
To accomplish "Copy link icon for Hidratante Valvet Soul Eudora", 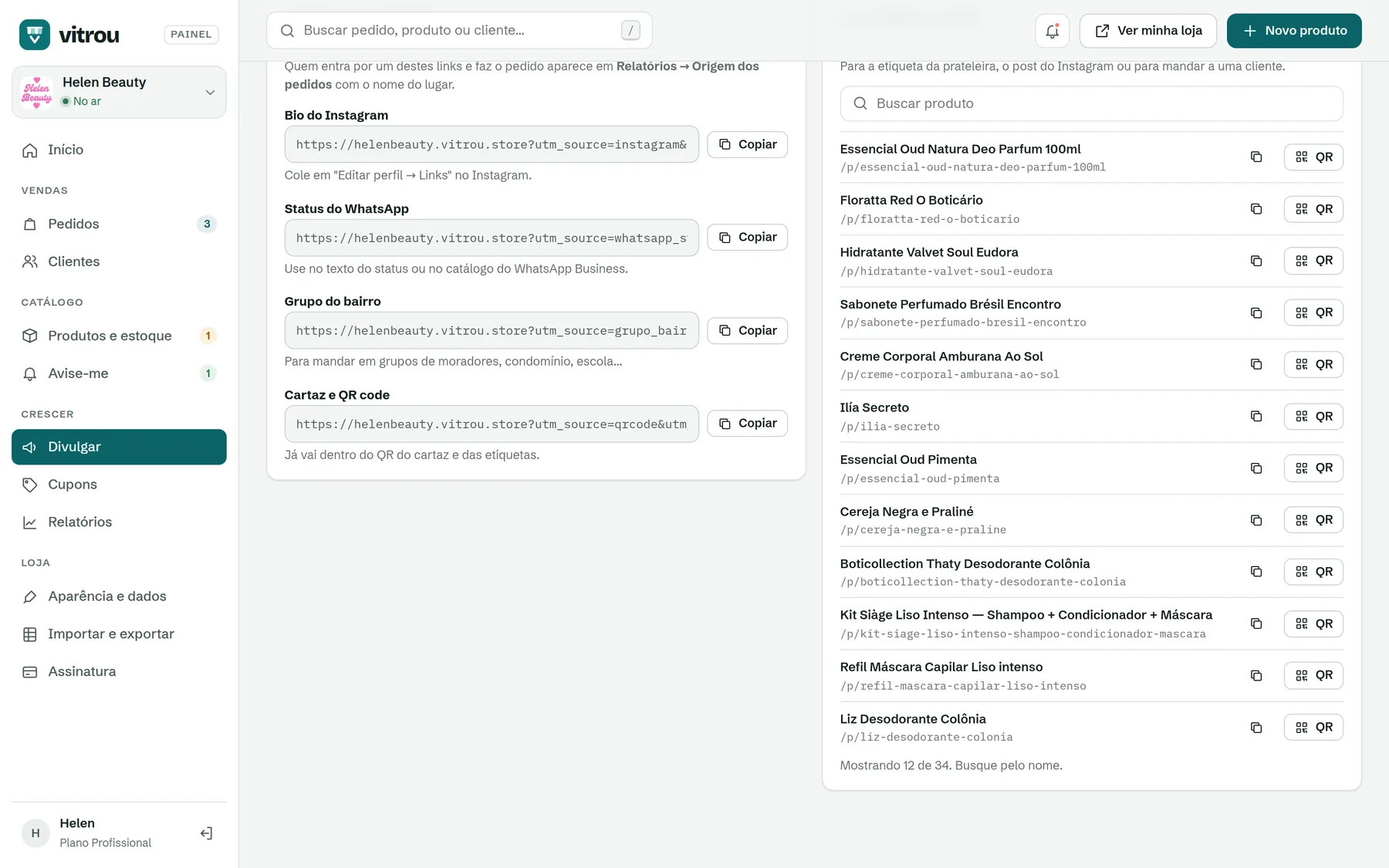I will coord(1256,261).
